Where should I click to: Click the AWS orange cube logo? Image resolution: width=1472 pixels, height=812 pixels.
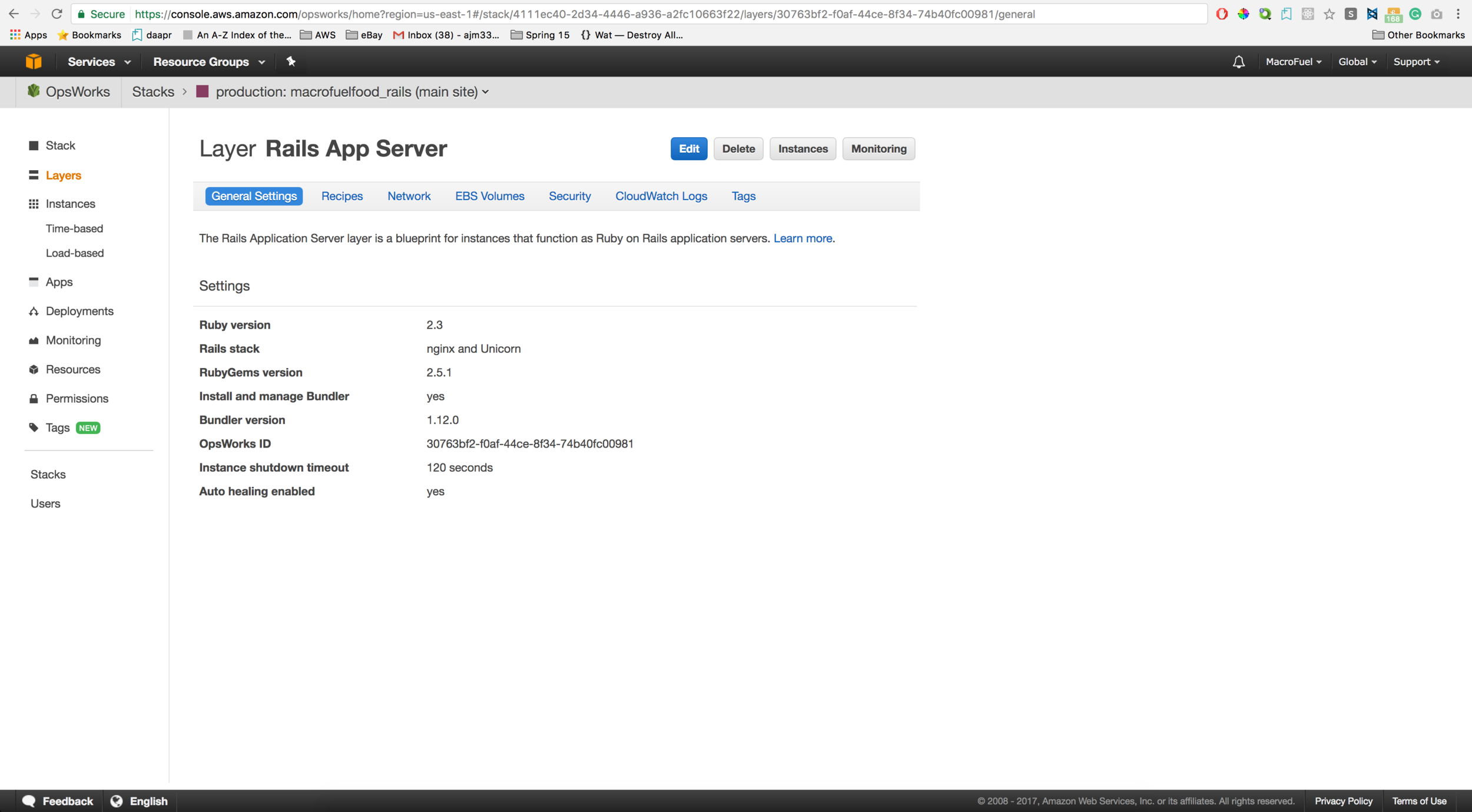34,61
